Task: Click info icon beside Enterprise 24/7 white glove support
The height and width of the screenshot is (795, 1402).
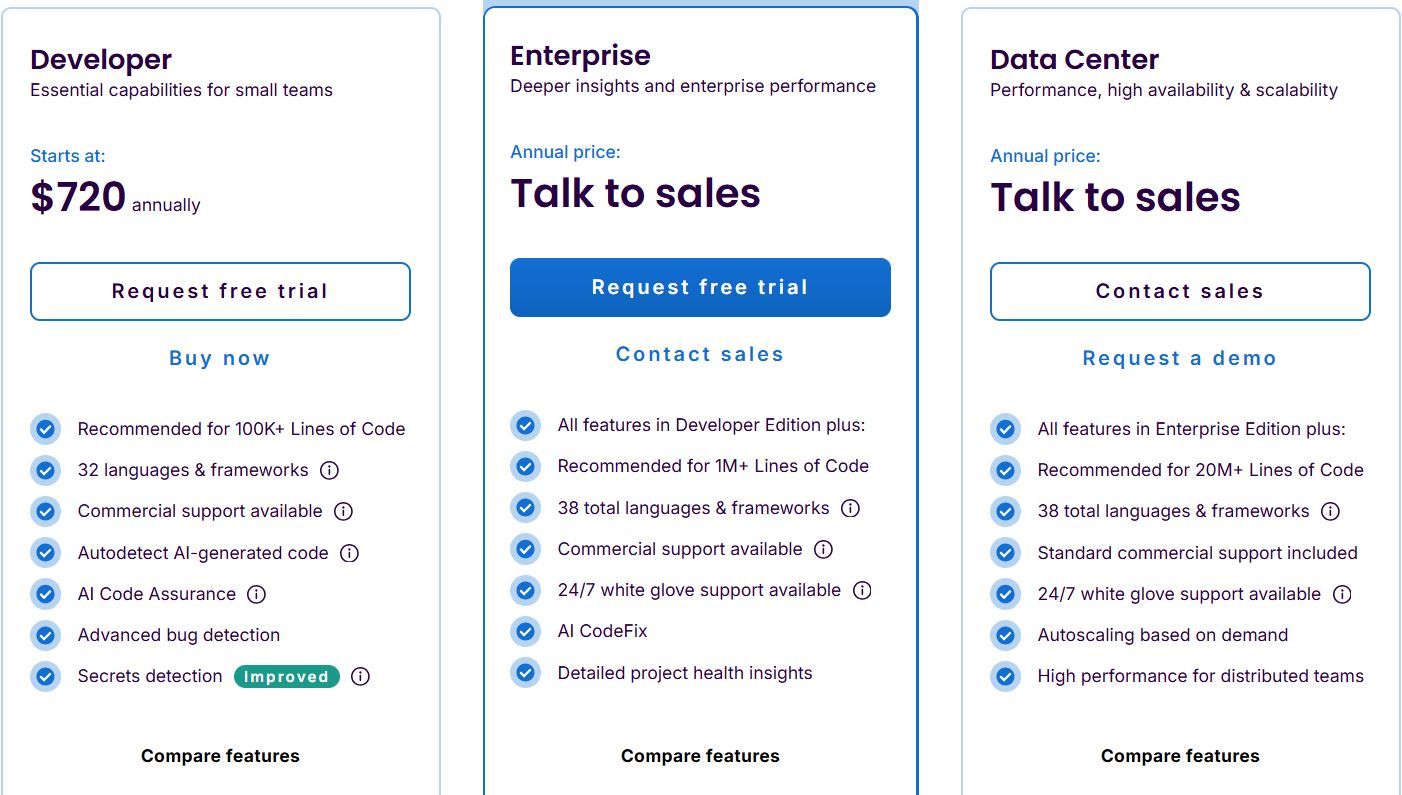Action: tap(862, 590)
